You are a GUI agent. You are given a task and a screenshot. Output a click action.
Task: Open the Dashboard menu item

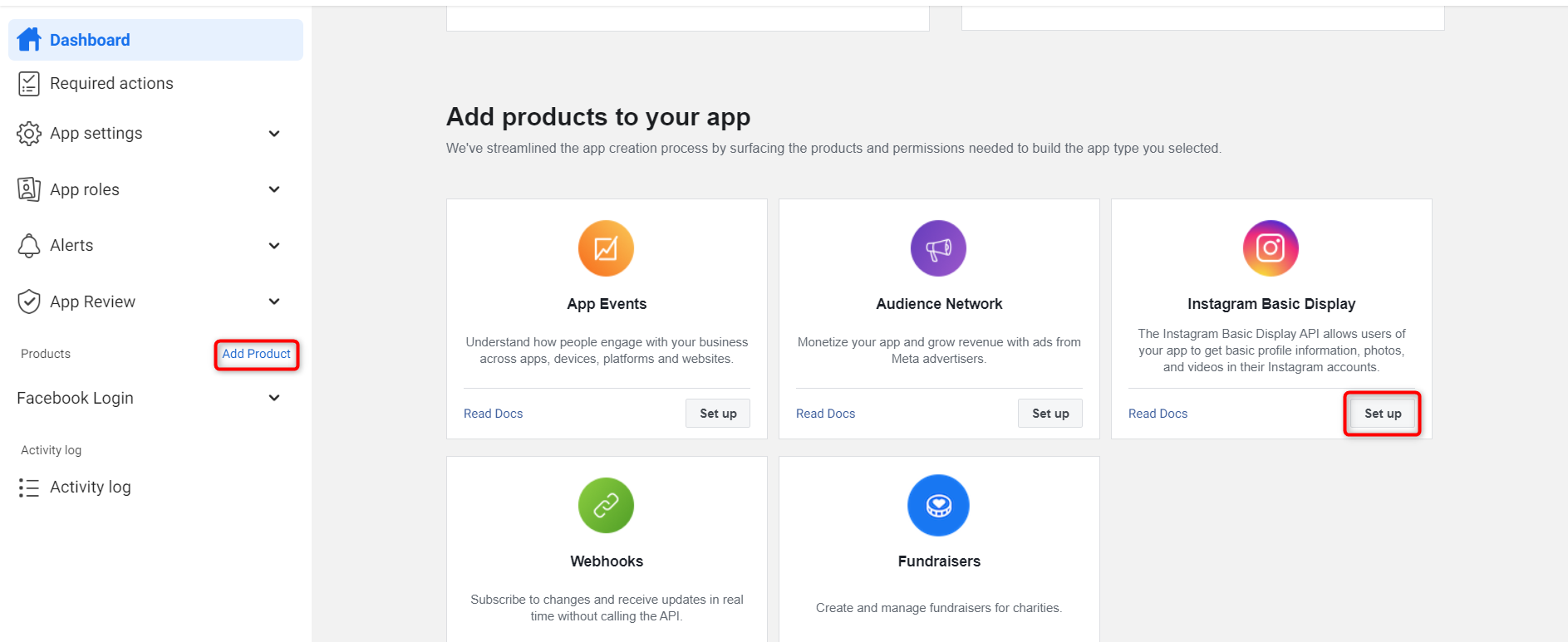(x=155, y=40)
